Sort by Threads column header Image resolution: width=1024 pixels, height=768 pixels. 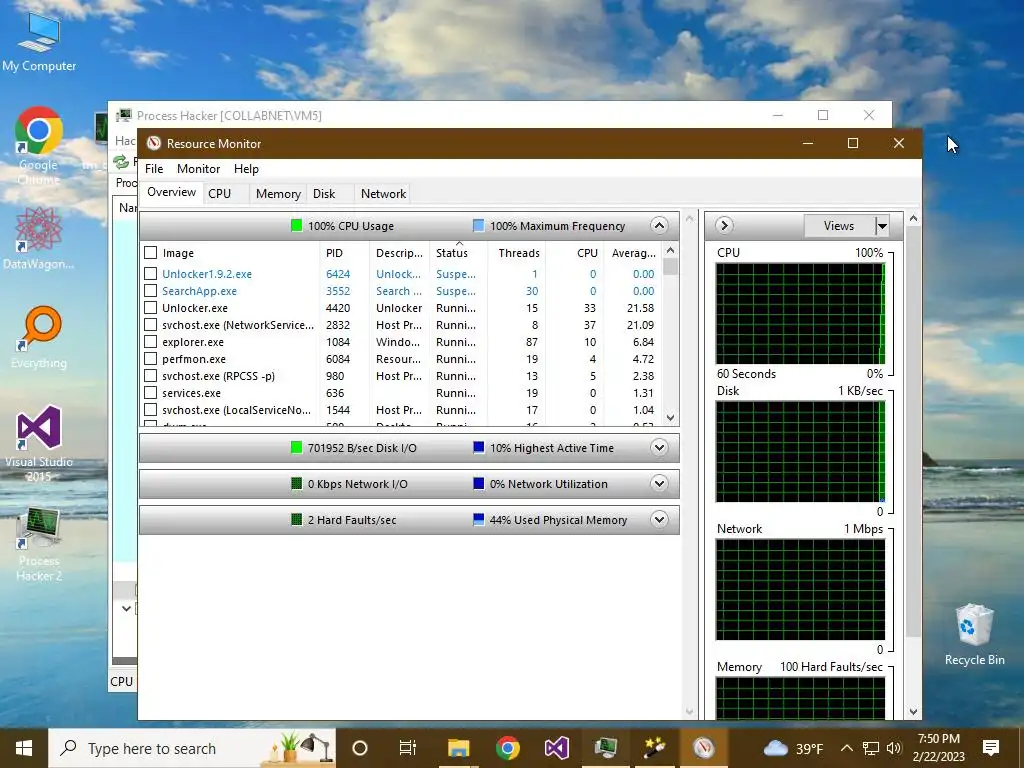coord(519,253)
